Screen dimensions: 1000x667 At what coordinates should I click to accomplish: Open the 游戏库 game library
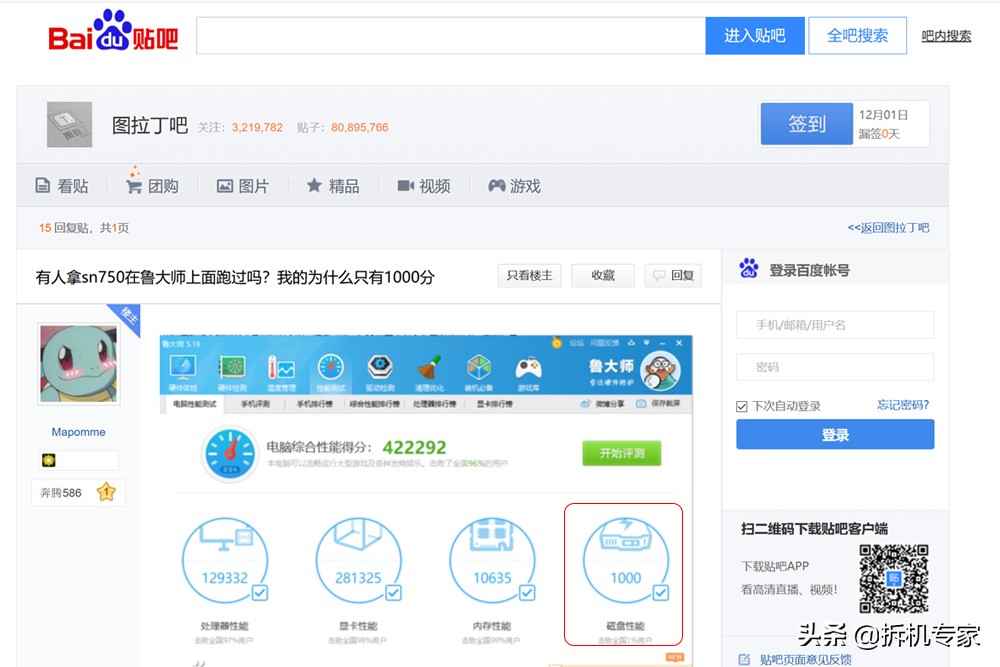pos(530,368)
